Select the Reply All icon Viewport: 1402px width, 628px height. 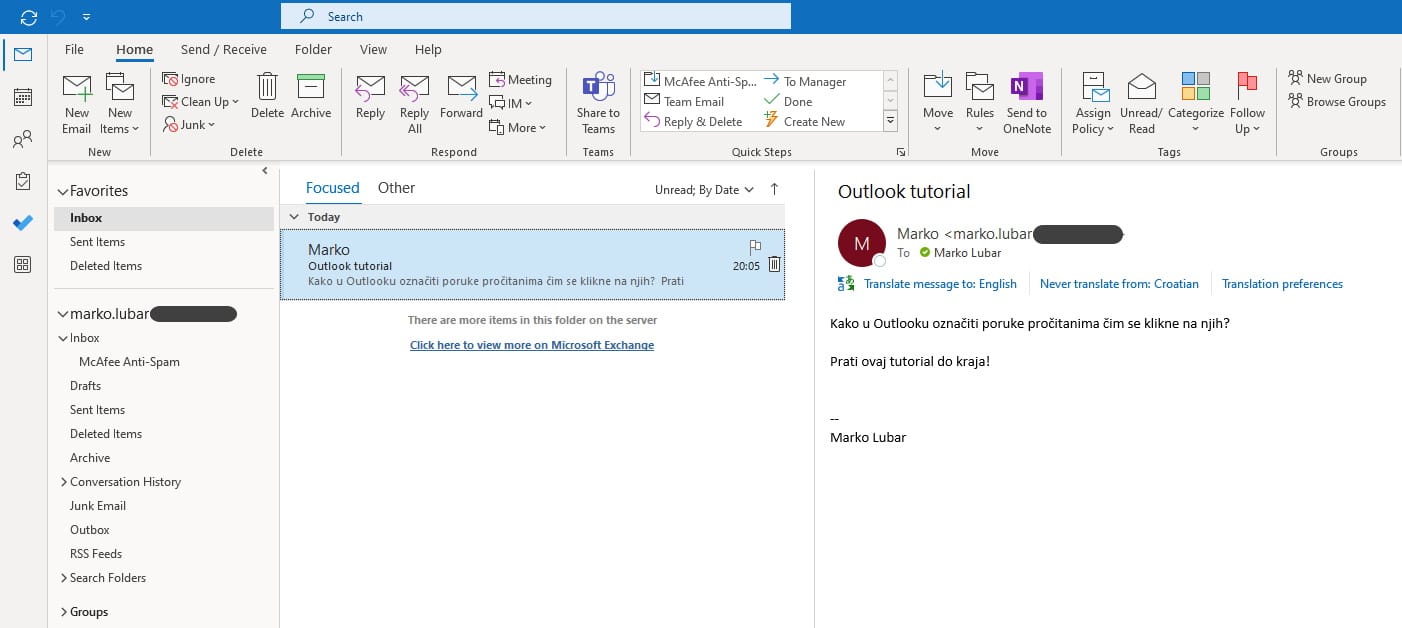pos(414,100)
